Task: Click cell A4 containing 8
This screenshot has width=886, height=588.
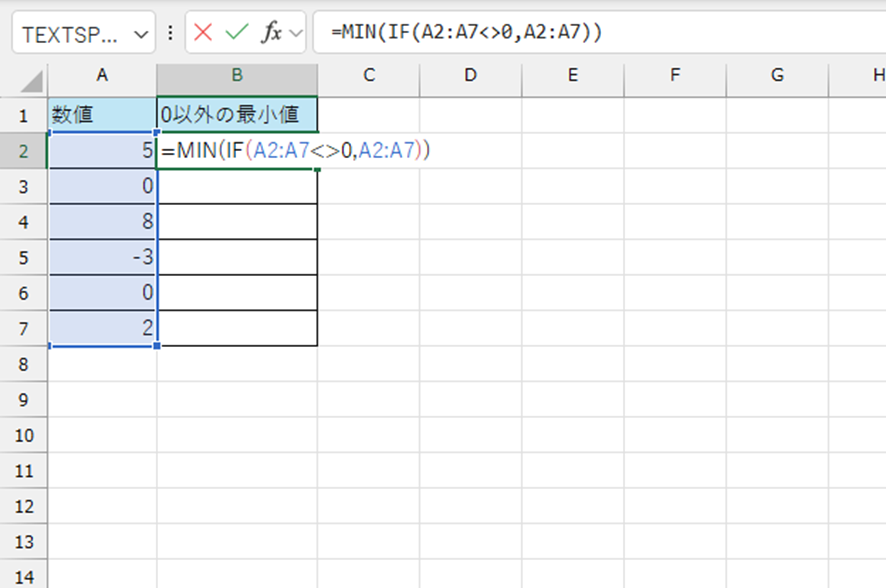Action: [102, 222]
